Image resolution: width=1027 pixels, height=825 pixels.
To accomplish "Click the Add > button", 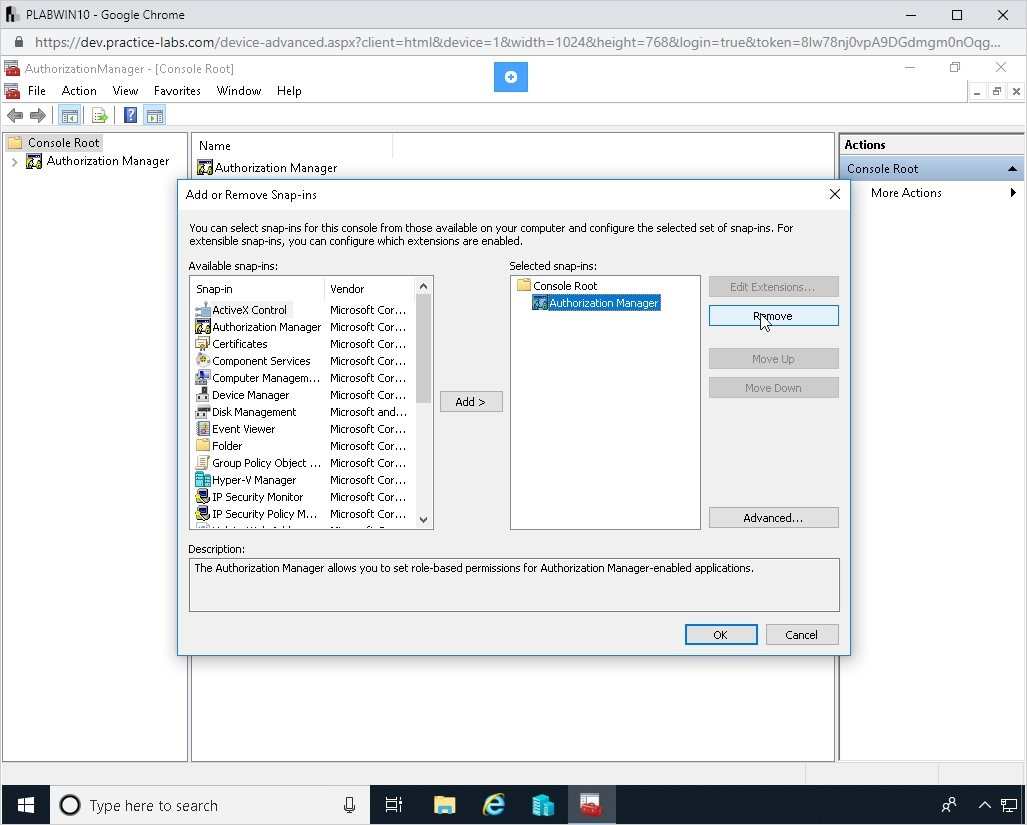I will tap(471, 401).
